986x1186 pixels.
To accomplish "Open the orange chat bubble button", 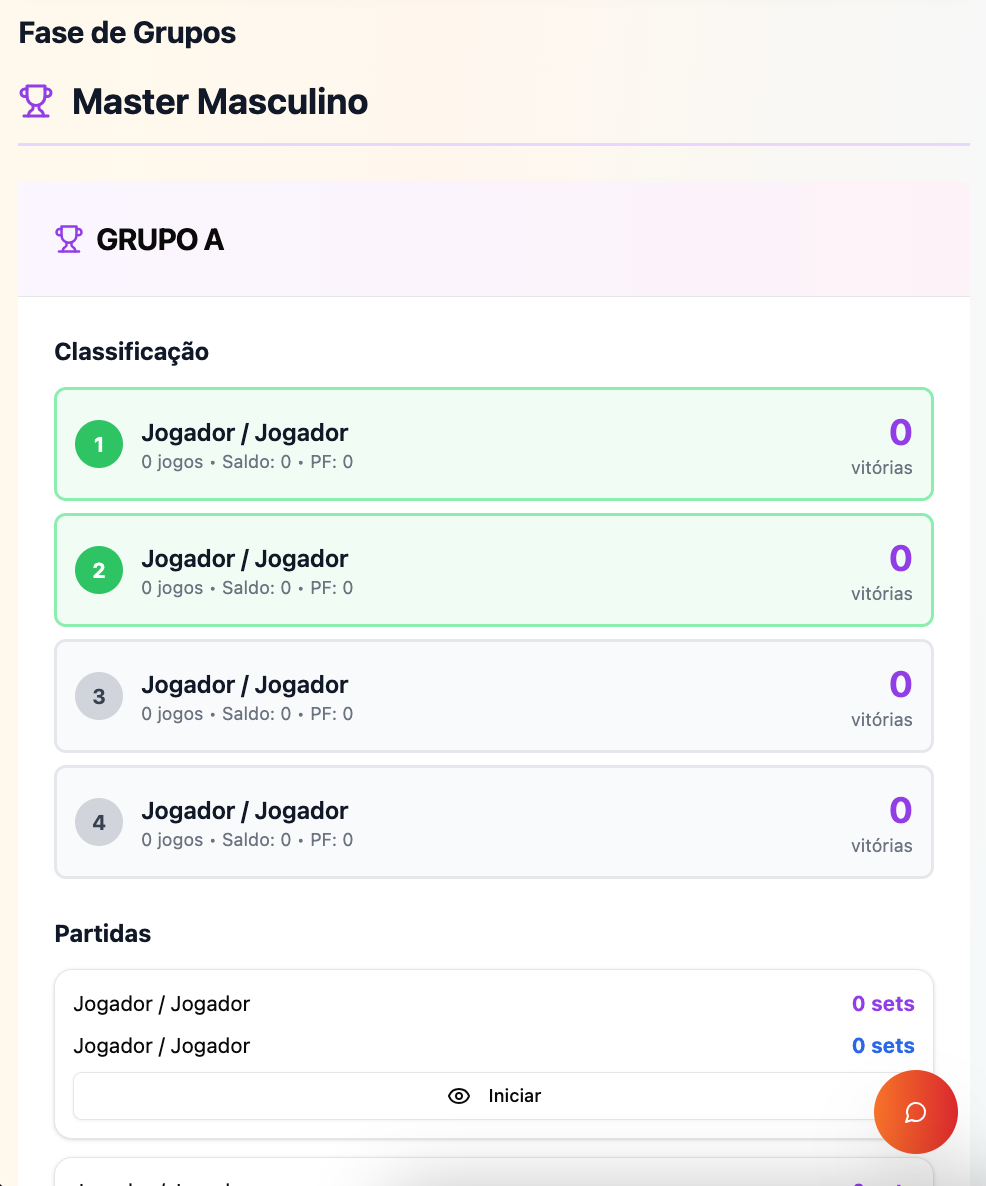I will pos(915,1112).
